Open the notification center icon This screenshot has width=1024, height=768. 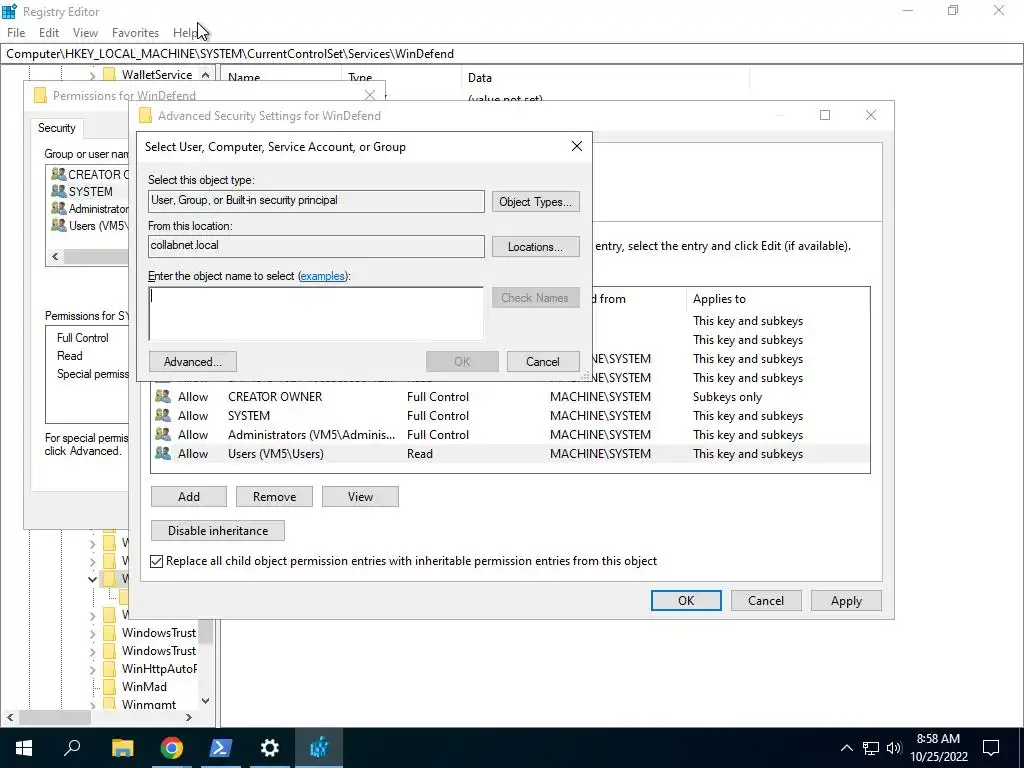[x=991, y=748]
